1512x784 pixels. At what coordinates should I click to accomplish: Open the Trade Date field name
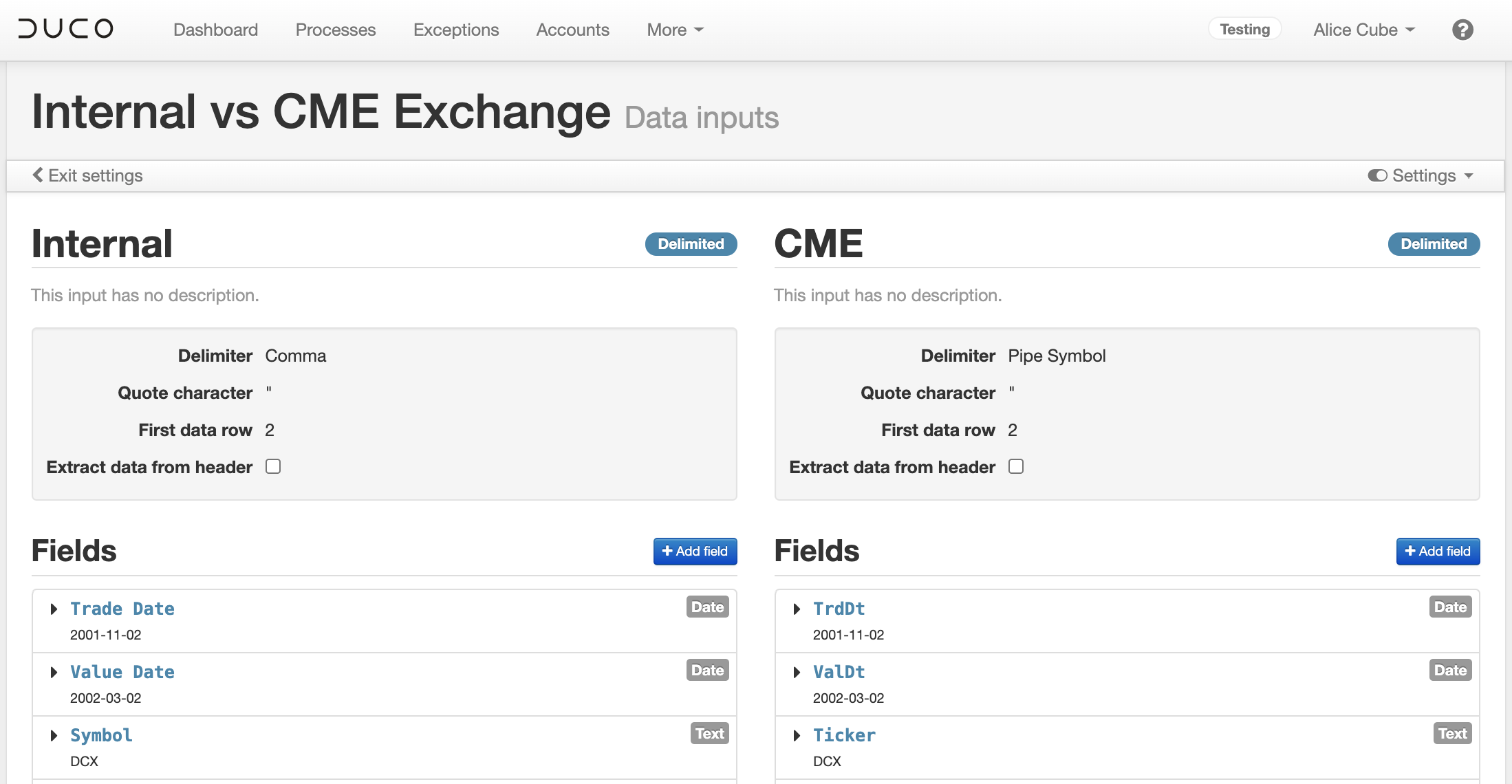click(x=122, y=609)
